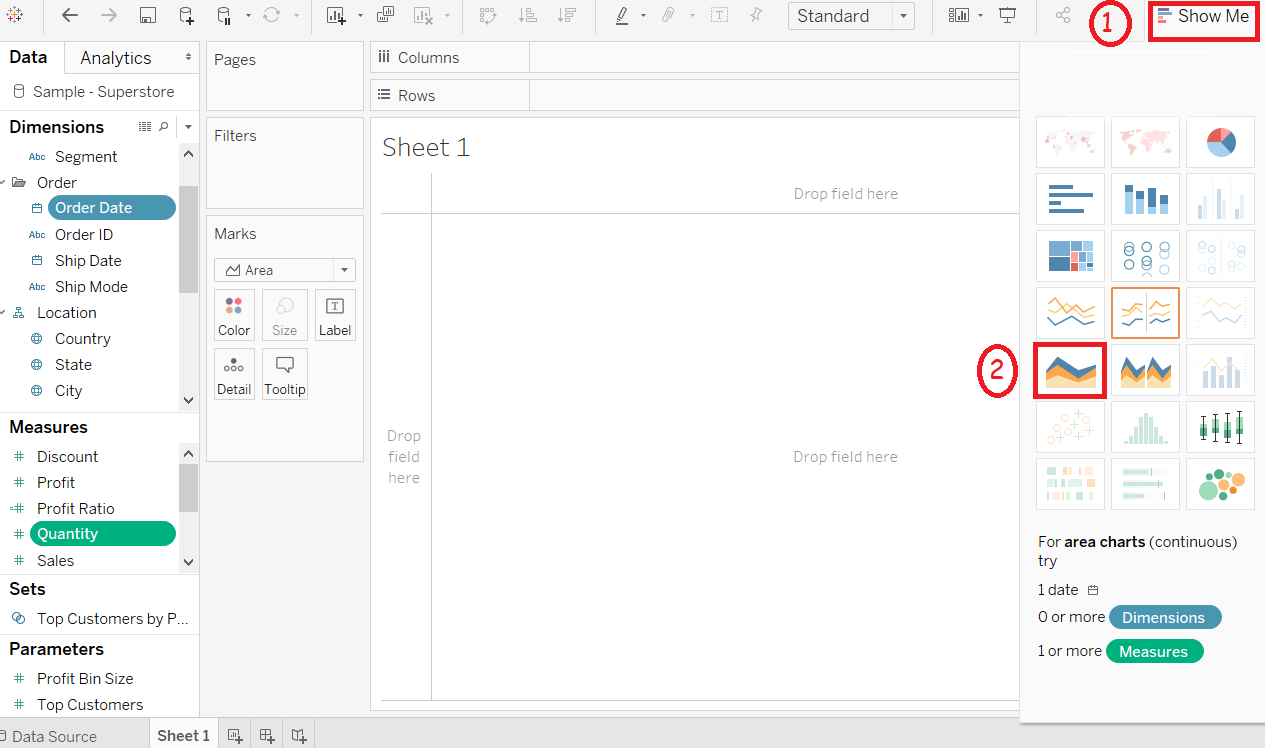1265x748 pixels.
Task: Click the share workbook icon
Action: click(x=1063, y=16)
